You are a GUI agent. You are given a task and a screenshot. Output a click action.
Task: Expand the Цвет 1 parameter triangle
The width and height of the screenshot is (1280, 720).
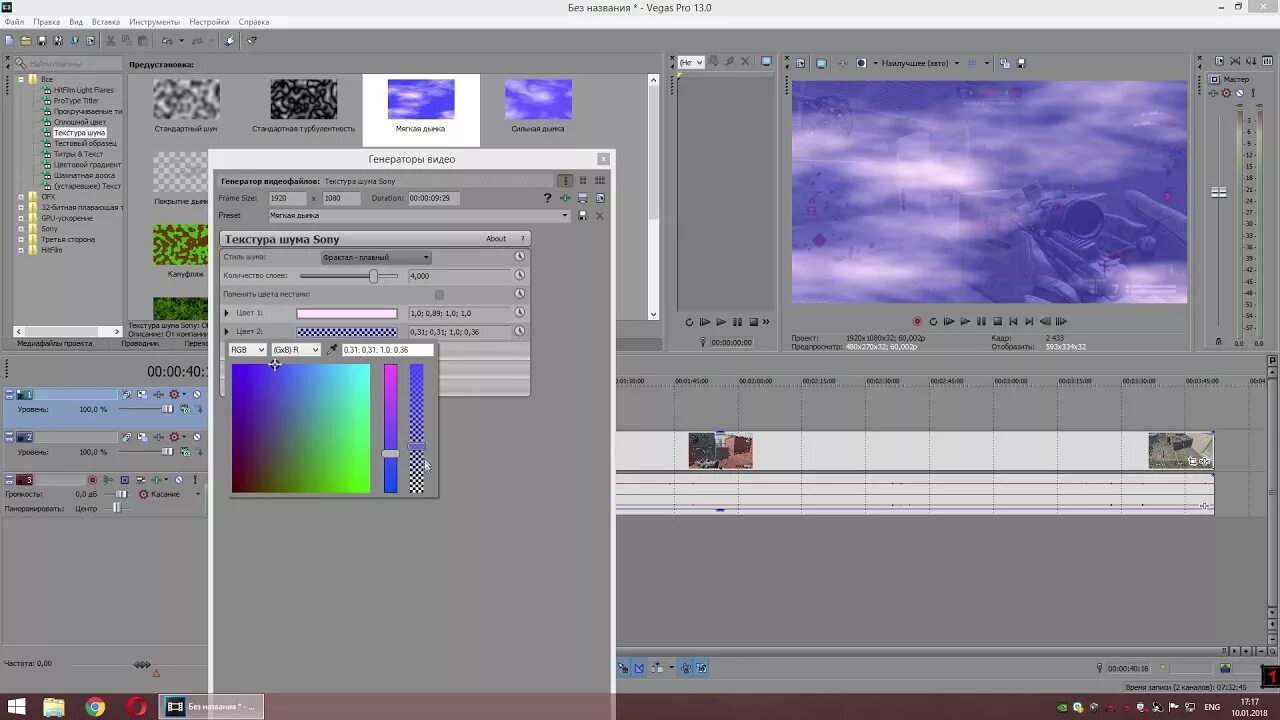pos(227,313)
